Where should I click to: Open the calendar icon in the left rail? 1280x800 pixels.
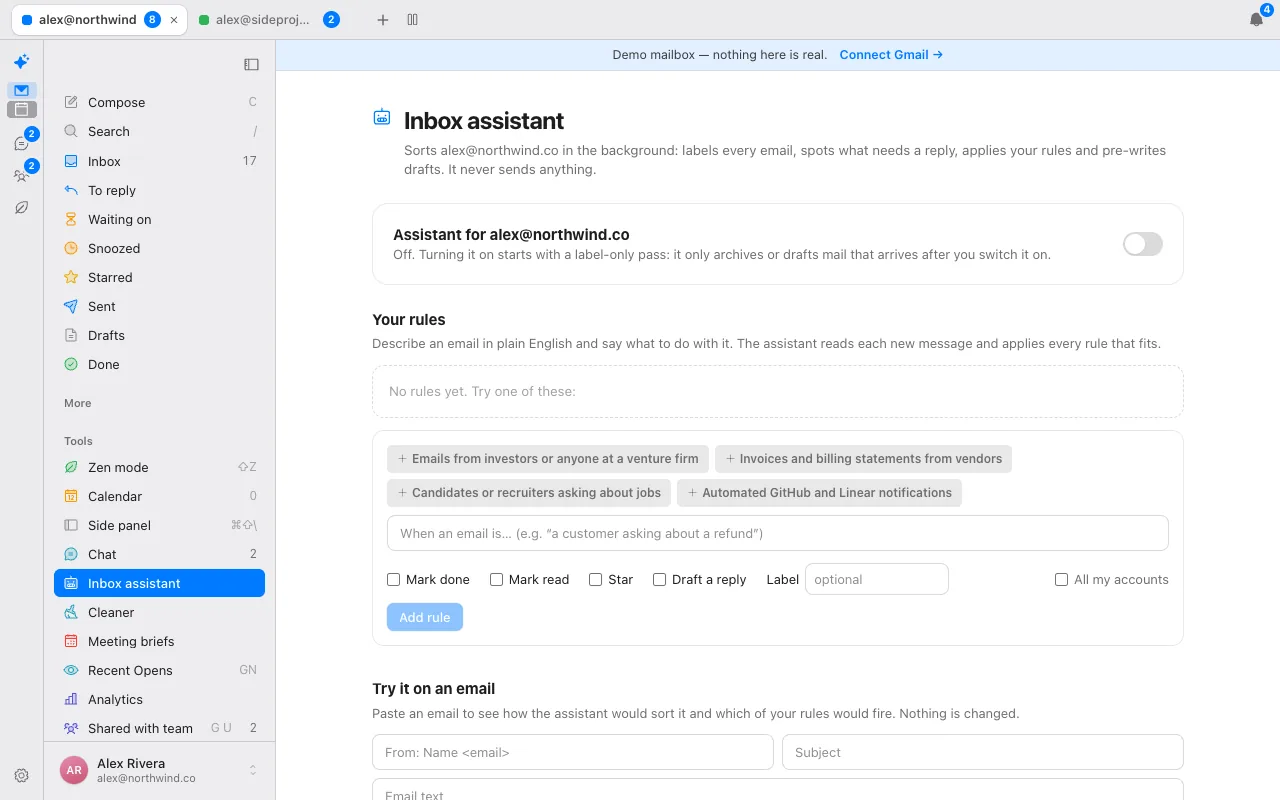[x=21, y=109]
